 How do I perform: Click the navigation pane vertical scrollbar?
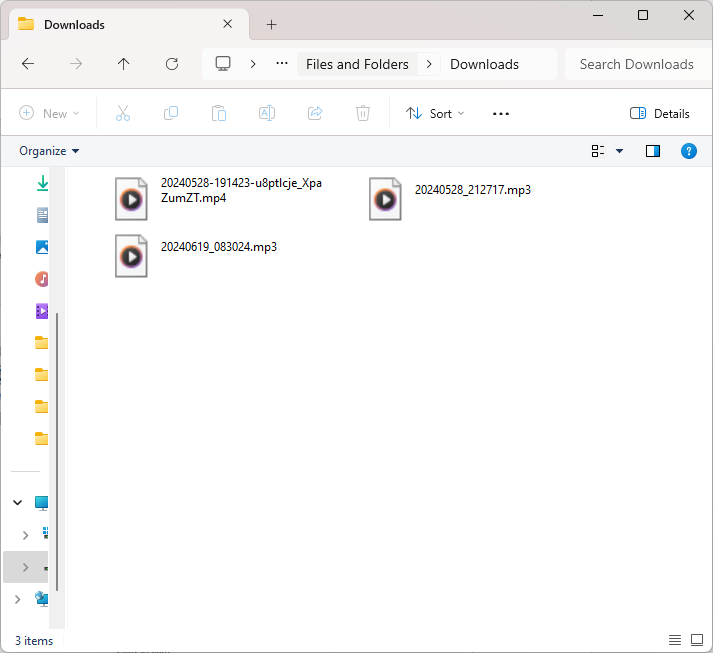coord(57,450)
